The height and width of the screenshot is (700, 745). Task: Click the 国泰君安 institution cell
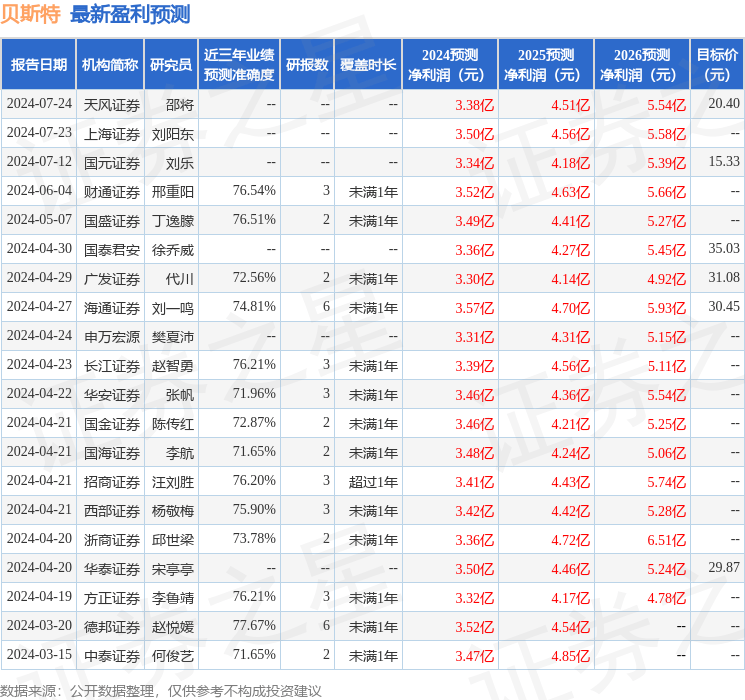pos(112,250)
